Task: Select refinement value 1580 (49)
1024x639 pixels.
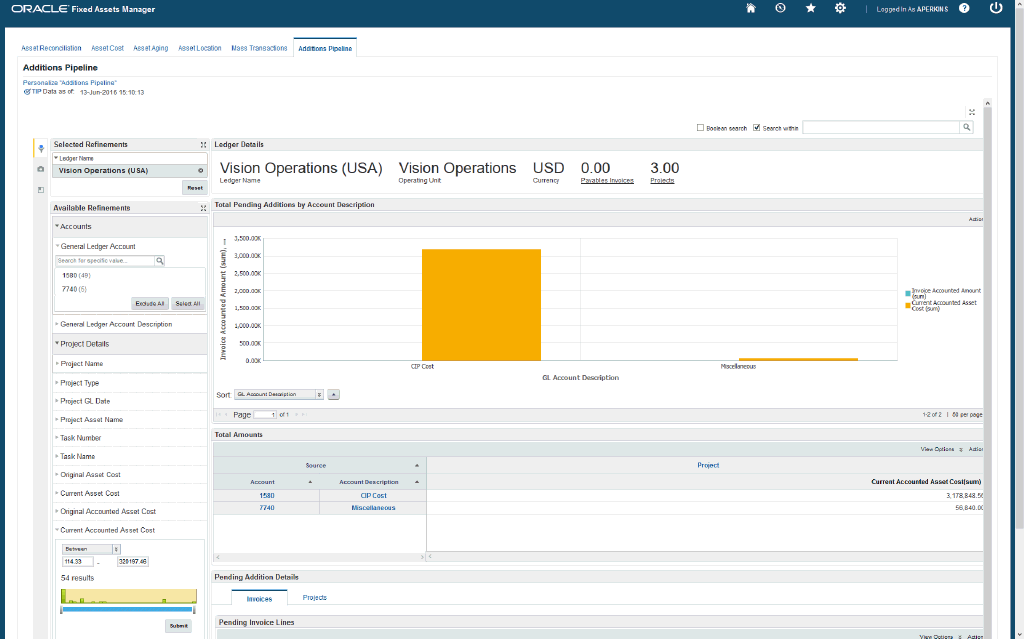Action: pyautogui.click(x=76, y=276)
